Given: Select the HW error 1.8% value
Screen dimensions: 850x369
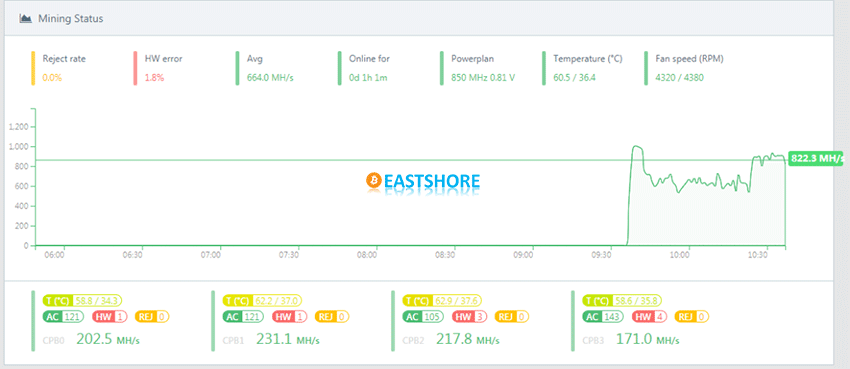Looking at the screenshot, I should [154, 77].
